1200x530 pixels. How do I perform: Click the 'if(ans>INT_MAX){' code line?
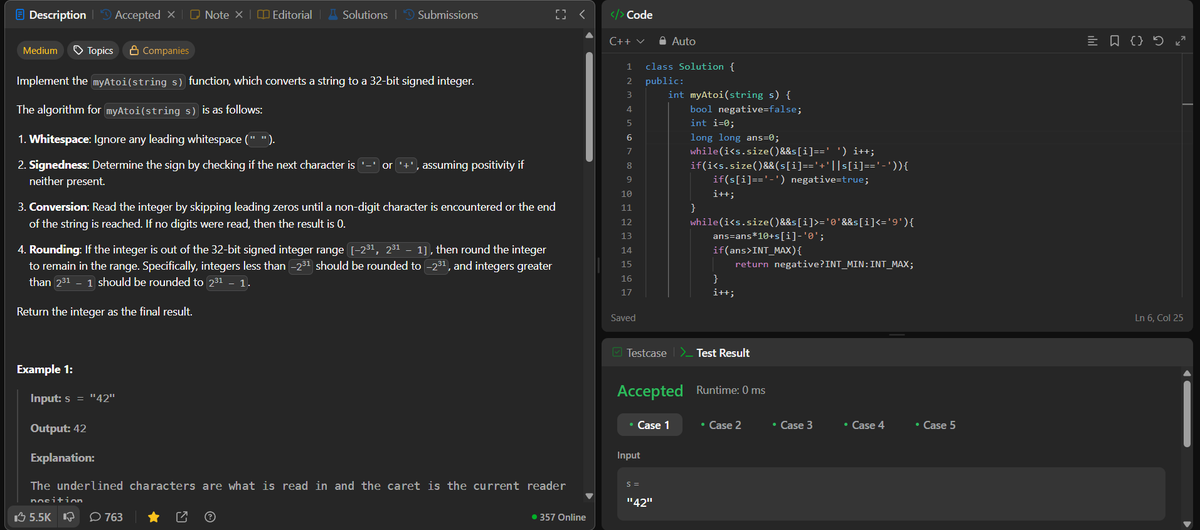758,250
